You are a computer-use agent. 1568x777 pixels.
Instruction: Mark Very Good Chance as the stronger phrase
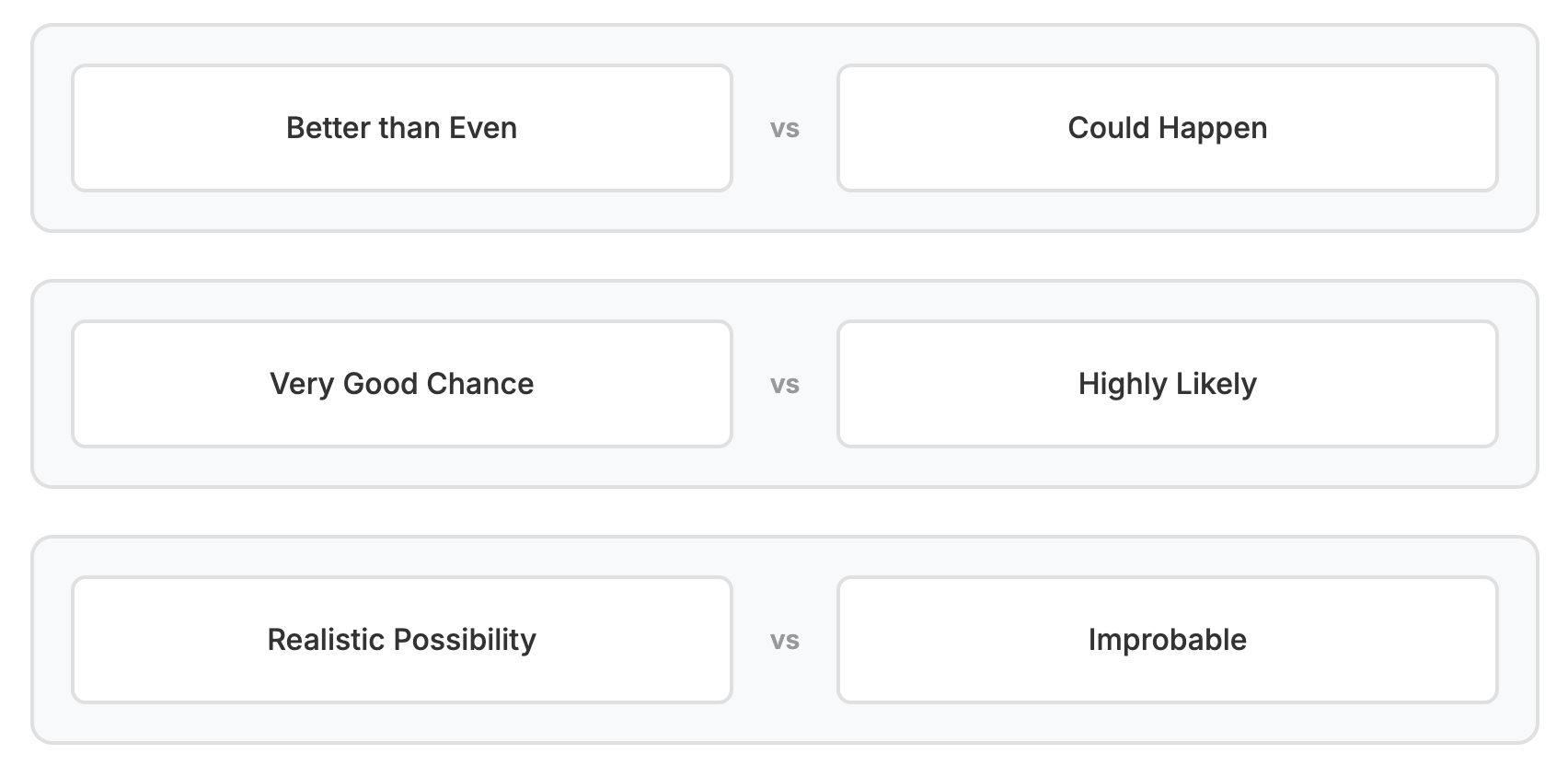(402, 384)
